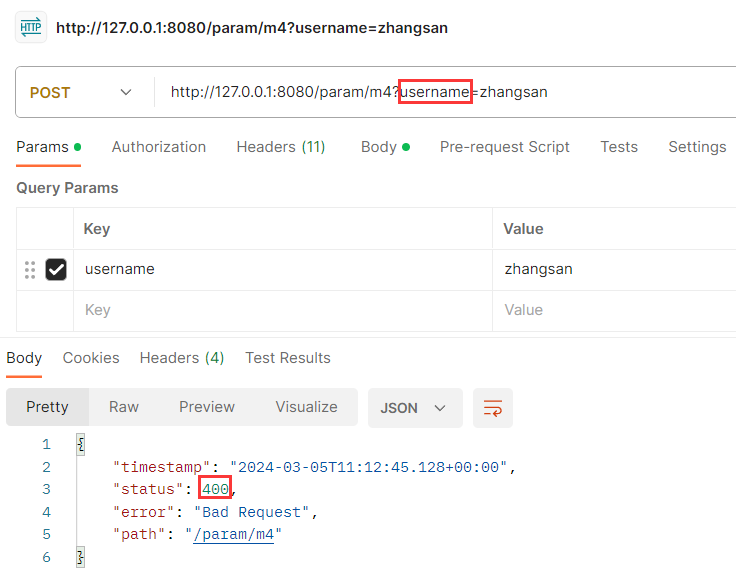Click the timestamp value in response

click(368, 467)
